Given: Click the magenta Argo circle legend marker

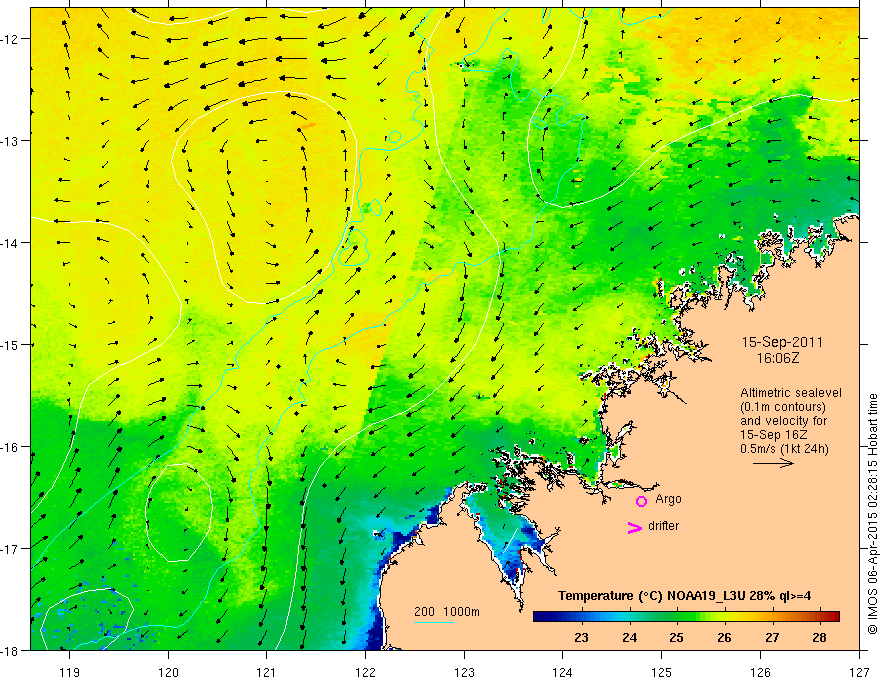Looking at the screenshot, I should 641,501.
